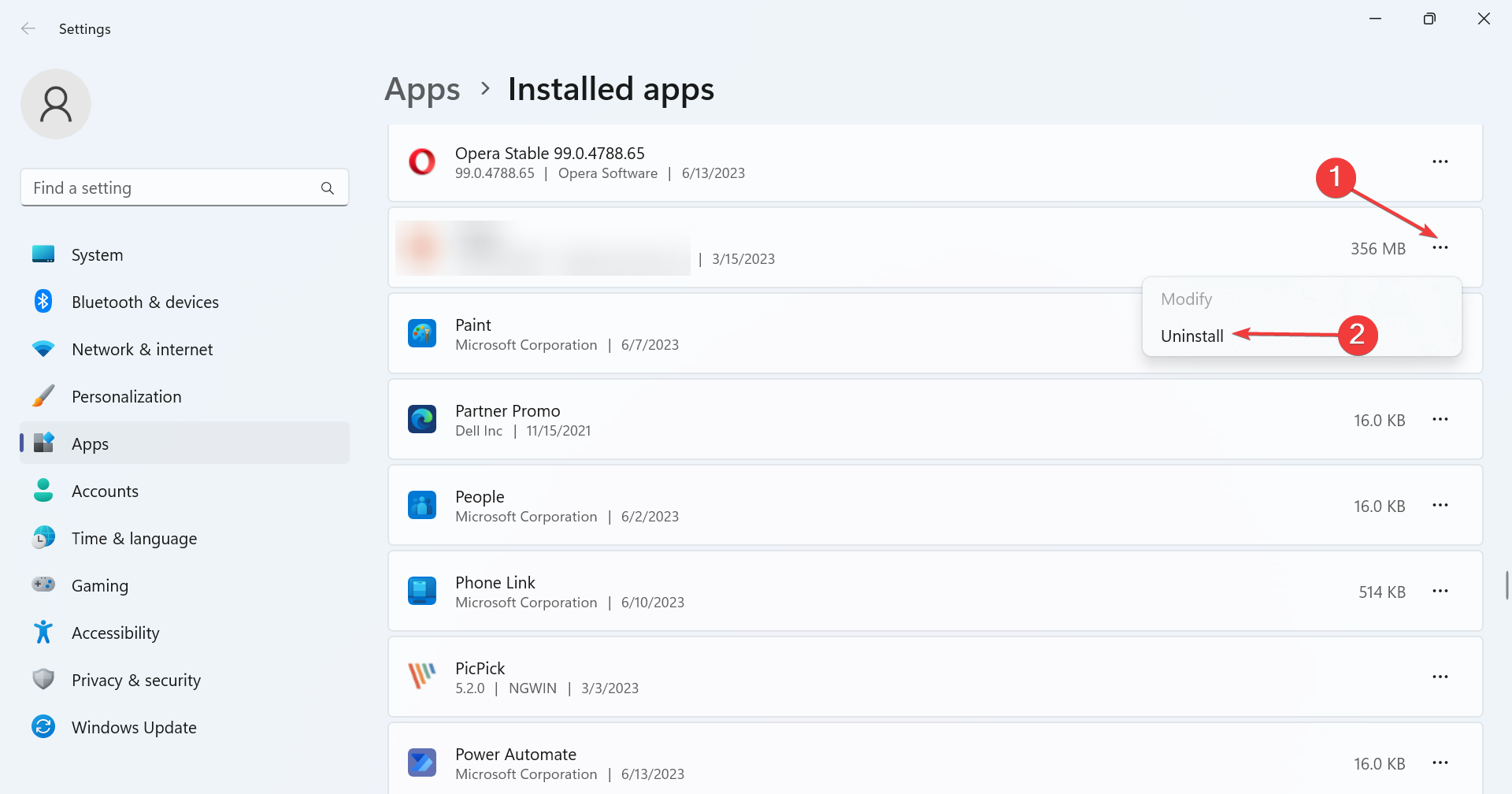Image resolution: width=1512 pixels, height=794 pixels.
Task: Restore down the Settings window
Action: click(1429, 19)
